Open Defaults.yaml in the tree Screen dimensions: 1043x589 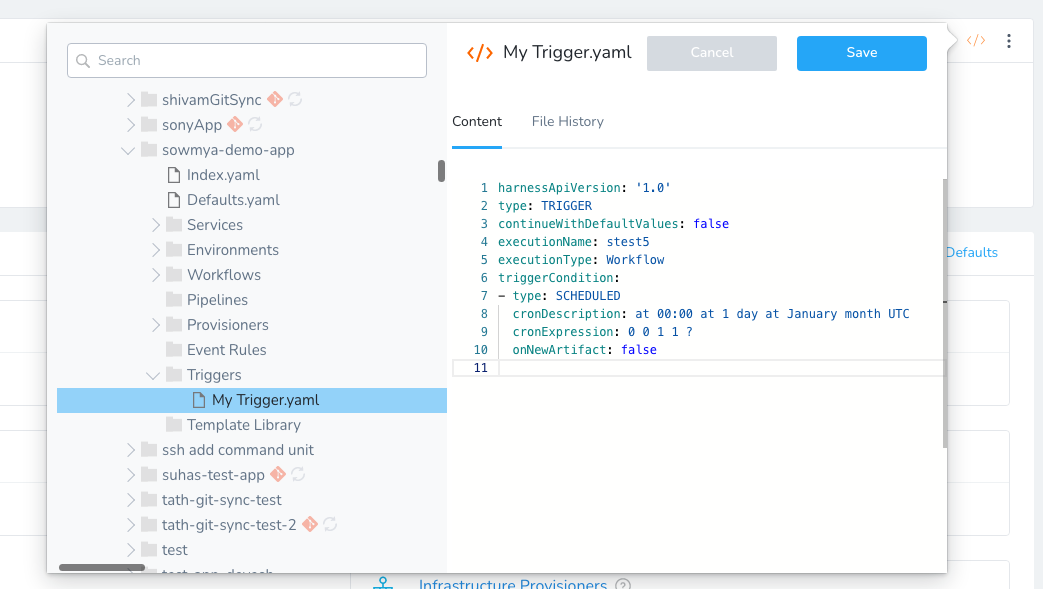click(x=233, y=200)
